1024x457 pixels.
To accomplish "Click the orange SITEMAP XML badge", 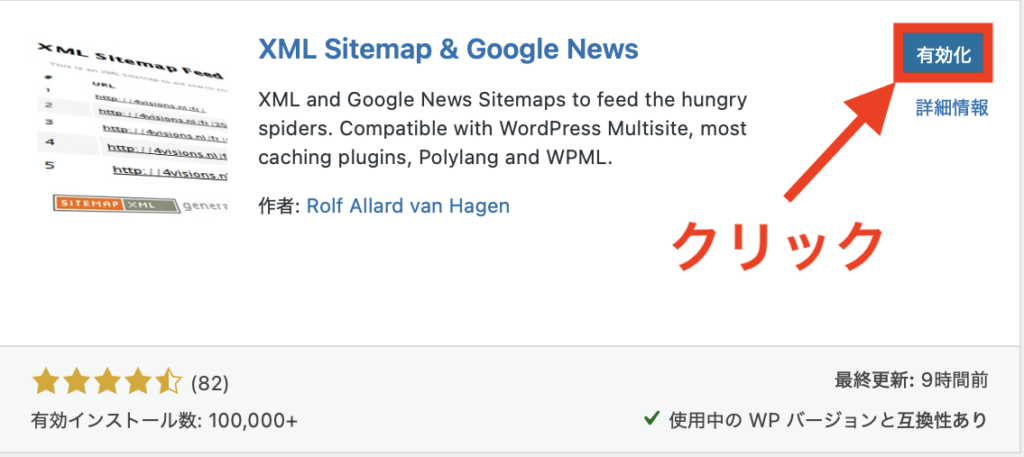I will pos(96,204).
